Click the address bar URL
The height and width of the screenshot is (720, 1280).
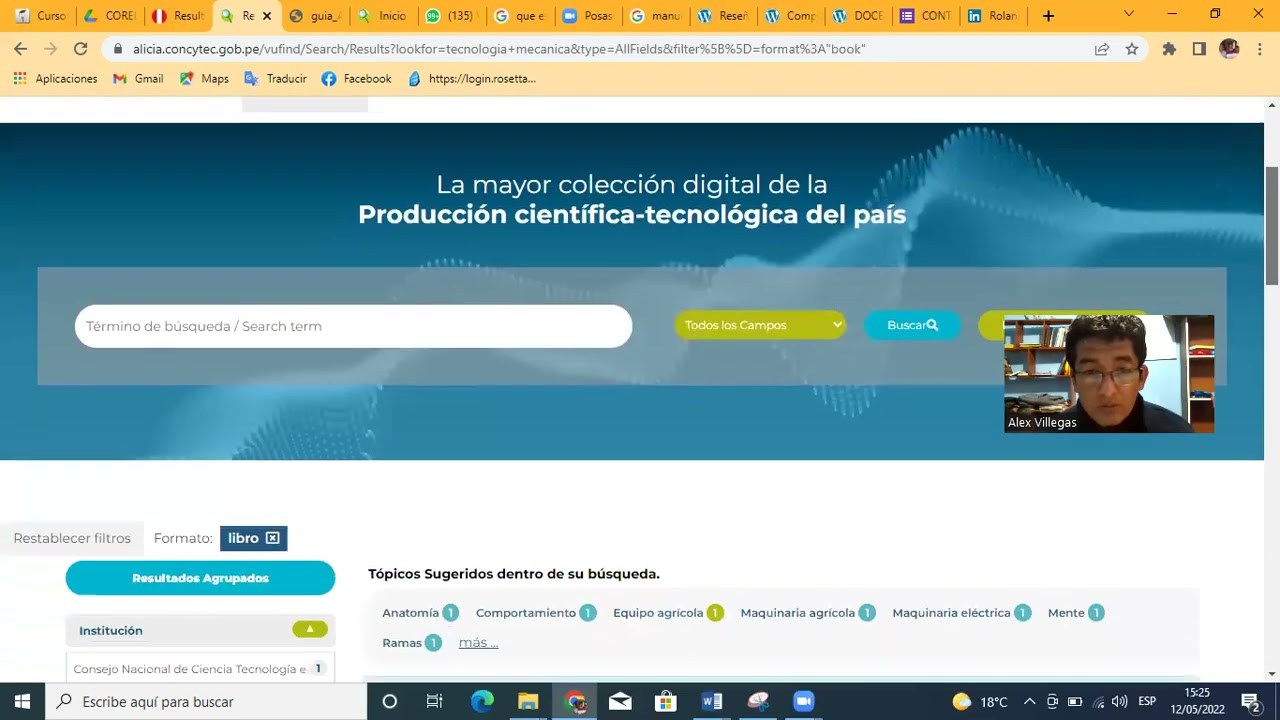[x=500, y=49]
